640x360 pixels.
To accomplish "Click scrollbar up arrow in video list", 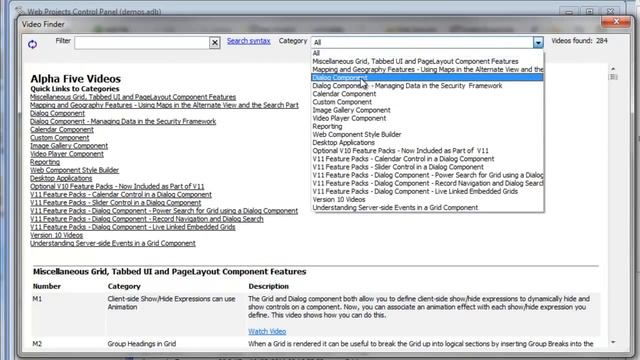I will pos(613,69).
